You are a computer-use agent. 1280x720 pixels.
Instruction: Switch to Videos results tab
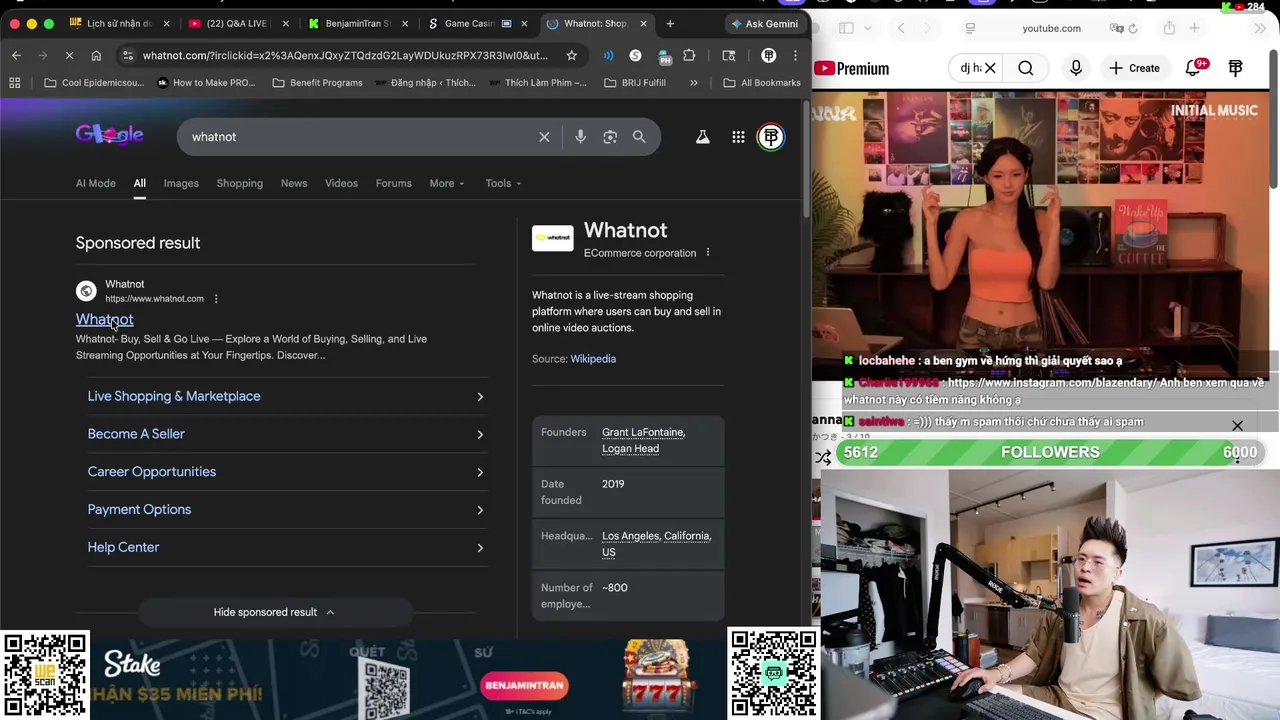coord(341,183)
